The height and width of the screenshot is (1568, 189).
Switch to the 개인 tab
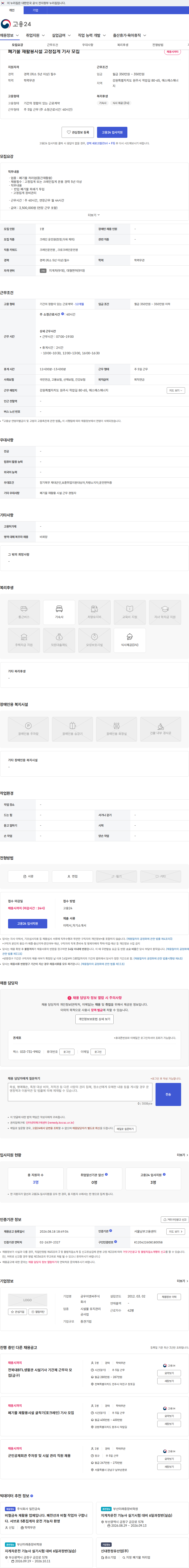(12, 10)
